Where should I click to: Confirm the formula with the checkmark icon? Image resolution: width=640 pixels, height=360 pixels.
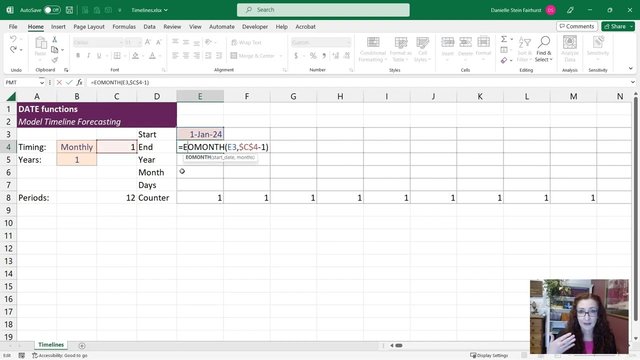pos(69,82)
